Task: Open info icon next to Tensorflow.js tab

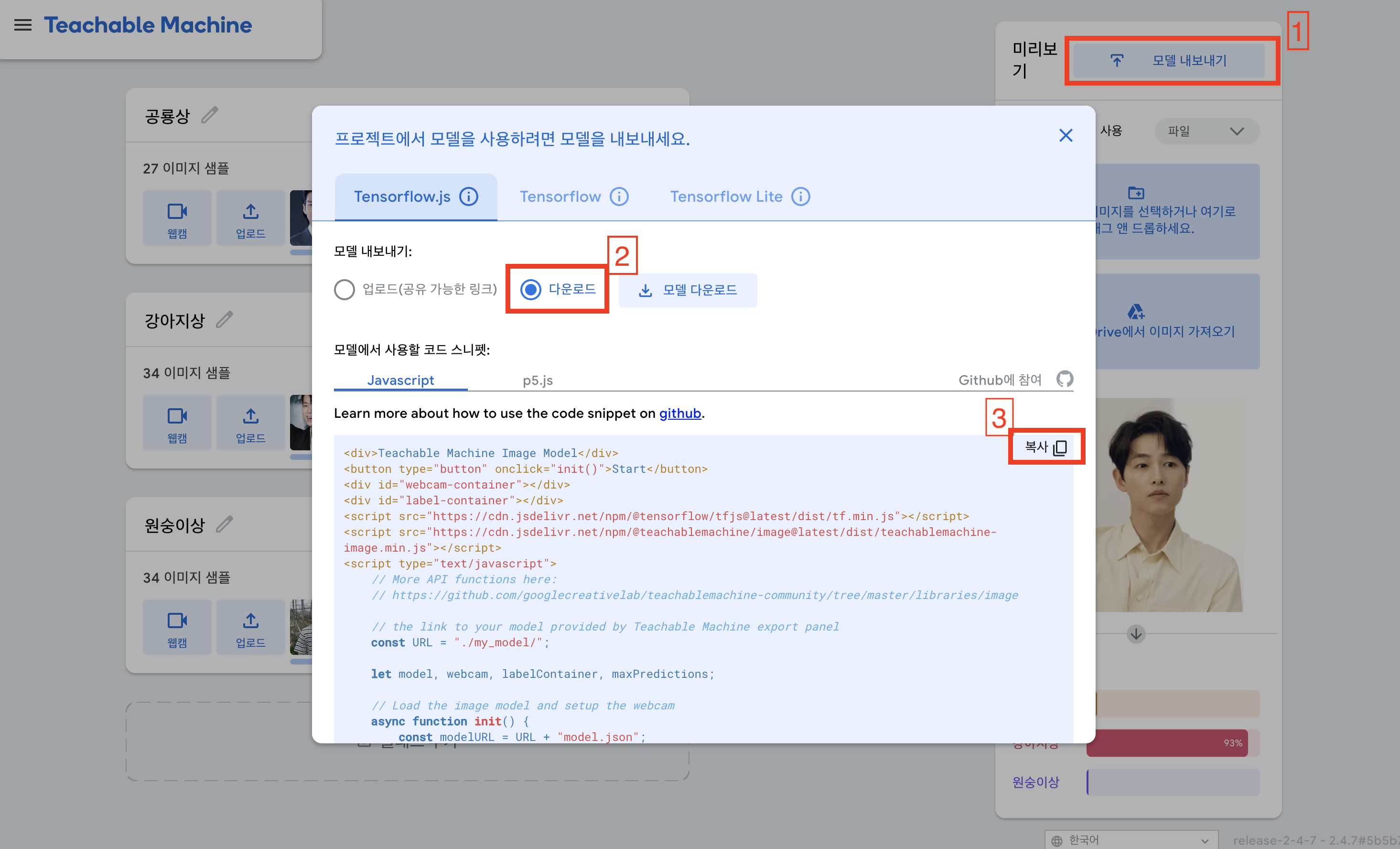Action: click(x=469, y=196)
